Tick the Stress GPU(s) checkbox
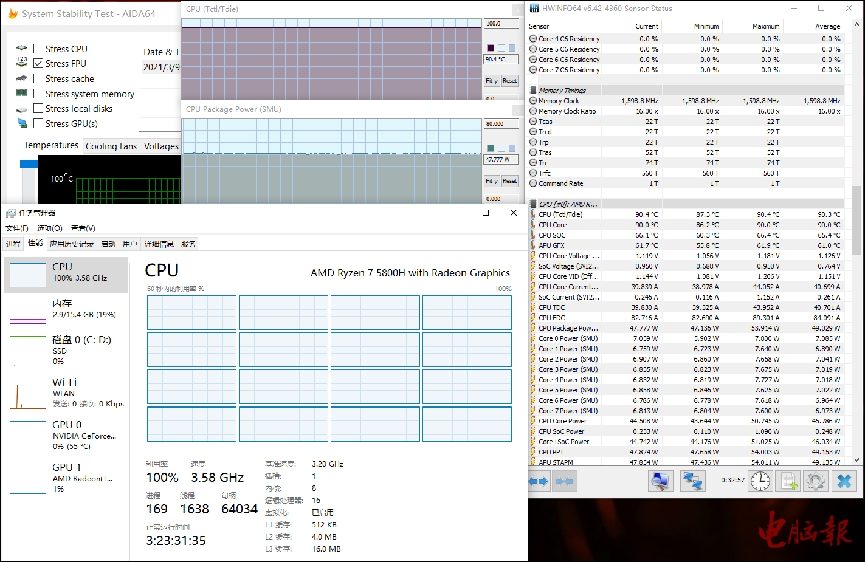The image size is (865, 562). [x=38, y=123]
